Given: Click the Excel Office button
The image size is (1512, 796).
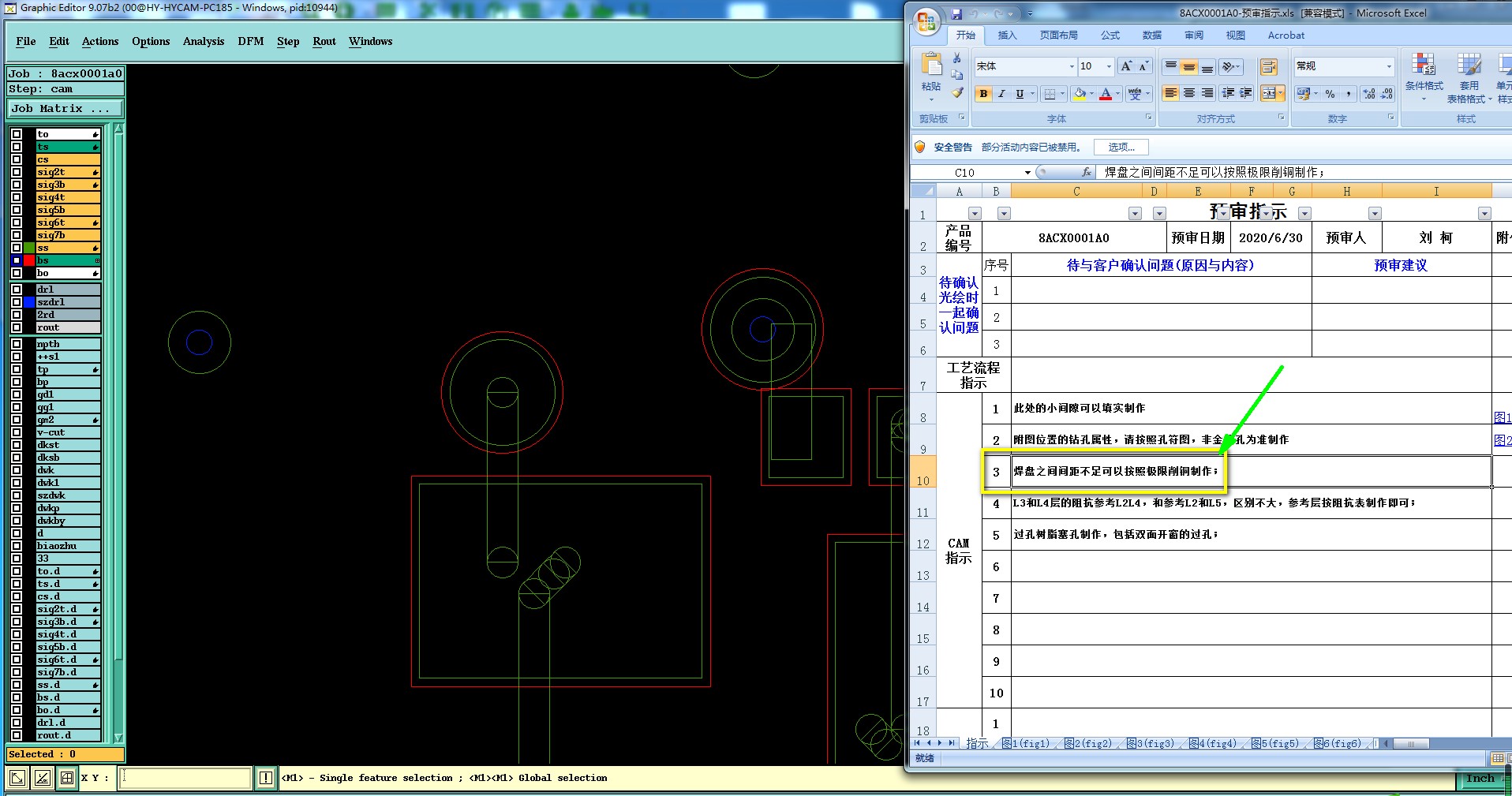Looking at the screenshot, I should [x=926, y=21].
